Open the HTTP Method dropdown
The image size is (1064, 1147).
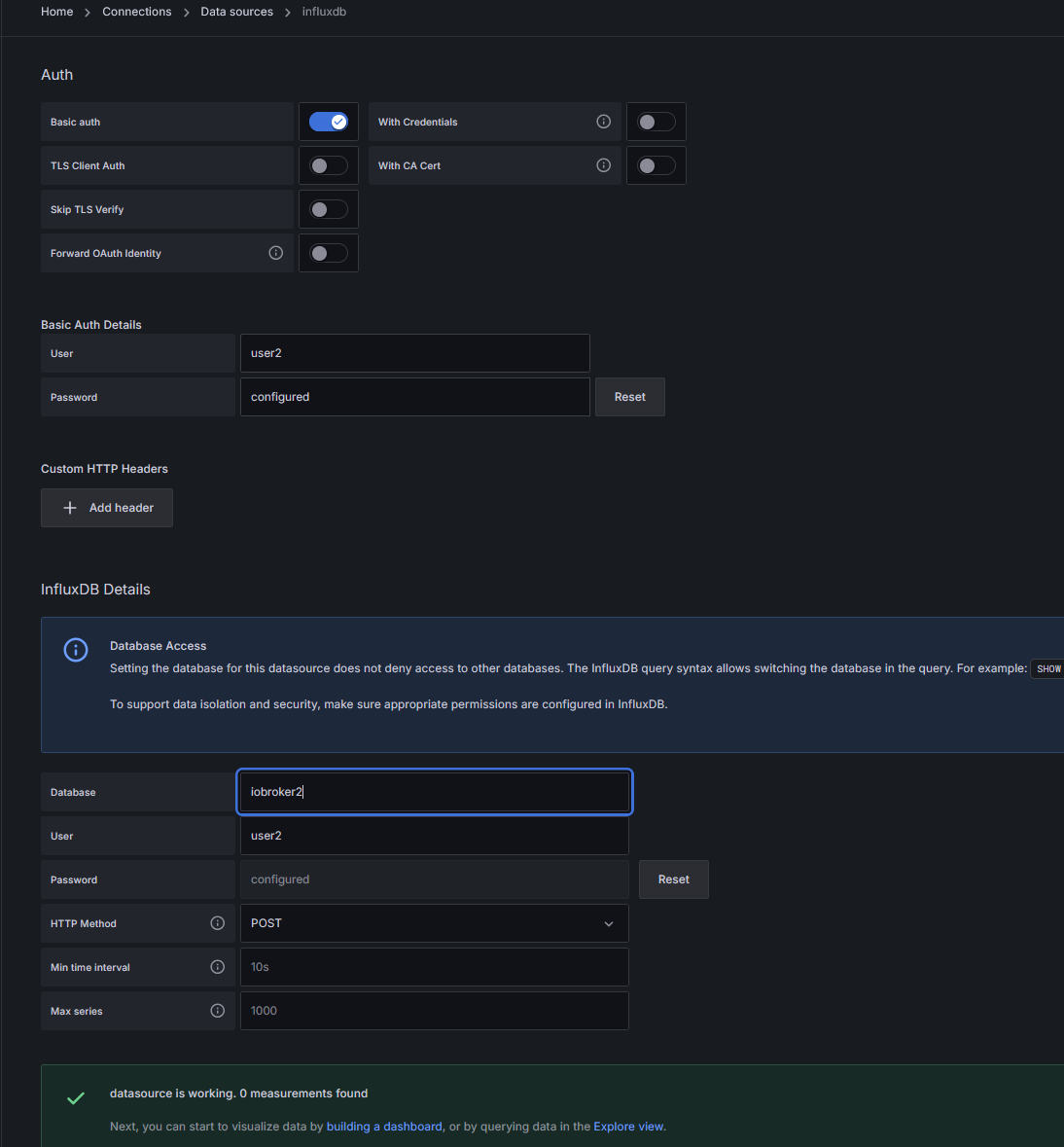[x=434, y=923]
